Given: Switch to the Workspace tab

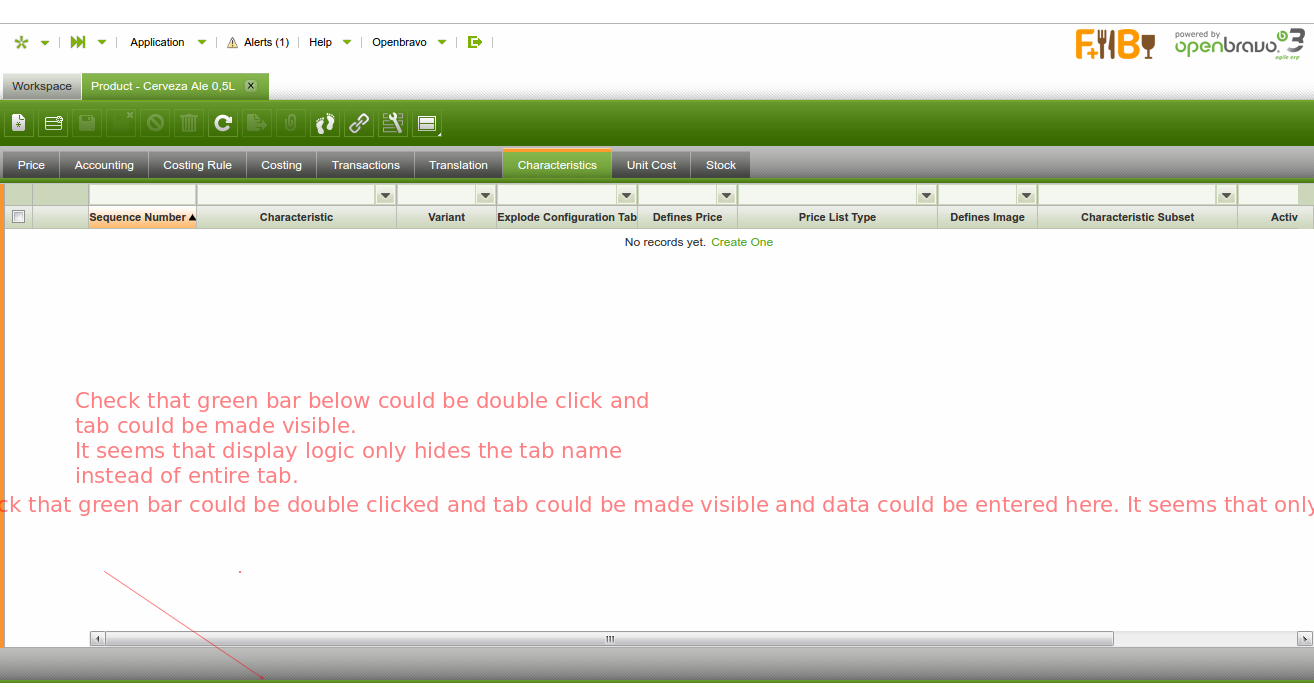Looking at the screenshot, I should [42, 86].
